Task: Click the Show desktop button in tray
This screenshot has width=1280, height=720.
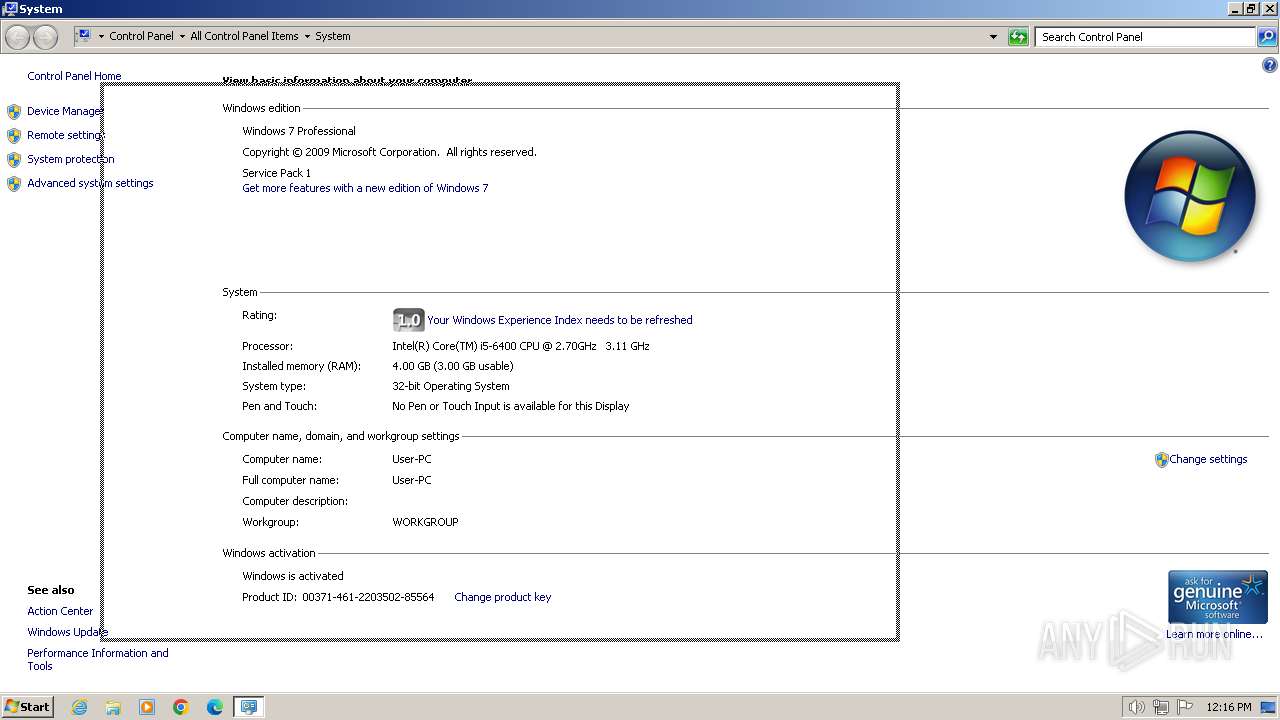Action: [1269, 707]
